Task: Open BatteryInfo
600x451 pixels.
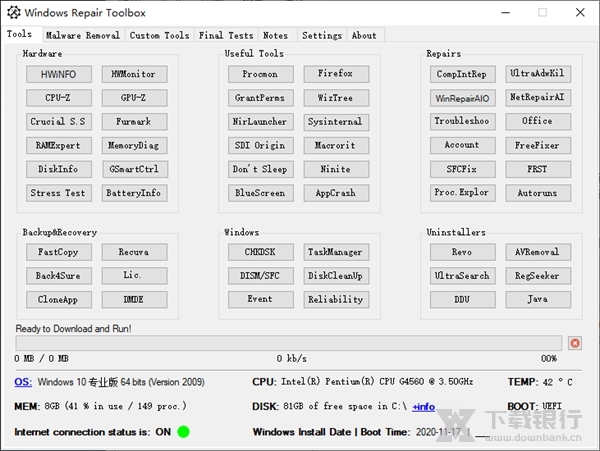Action: tap(134, 193)
